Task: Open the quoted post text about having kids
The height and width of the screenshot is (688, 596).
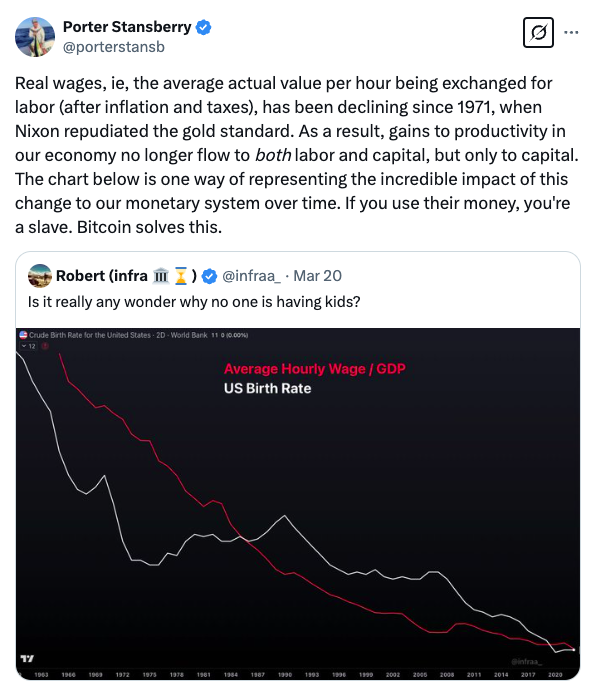Action: (x=194, y=302)
